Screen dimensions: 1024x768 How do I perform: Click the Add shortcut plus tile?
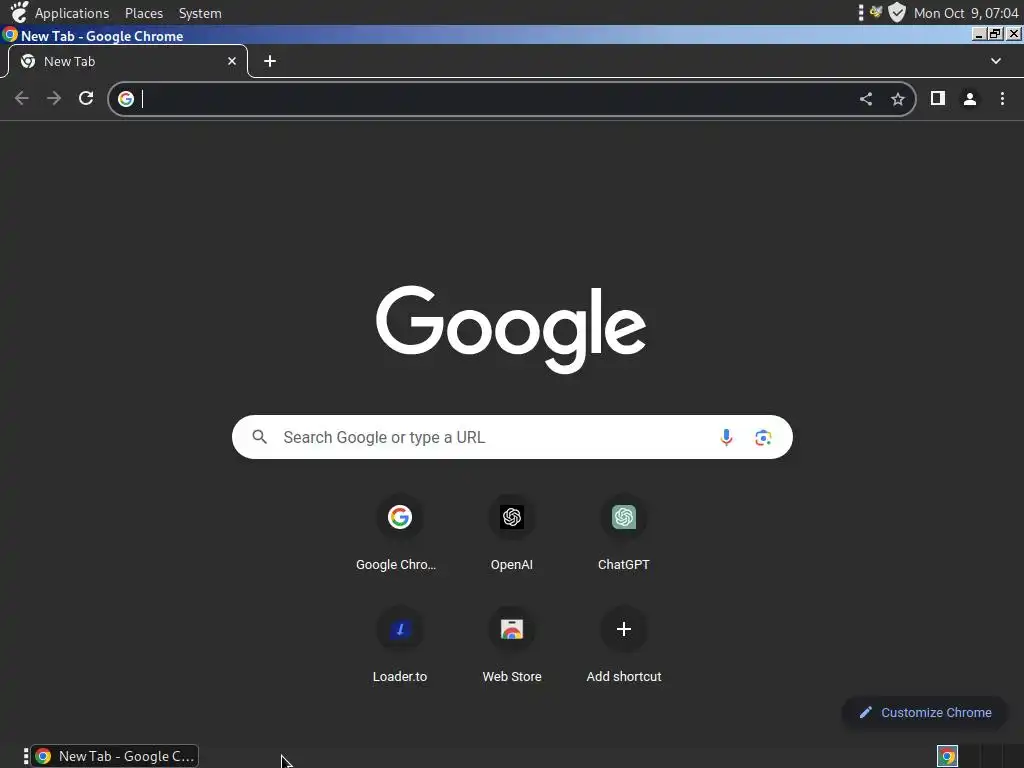click(x=624, y=645)
